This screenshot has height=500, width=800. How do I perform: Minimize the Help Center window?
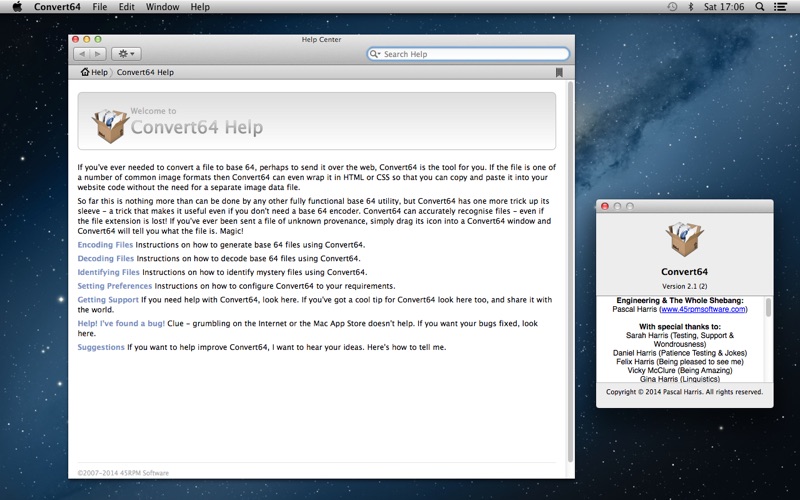pos(87,39)
